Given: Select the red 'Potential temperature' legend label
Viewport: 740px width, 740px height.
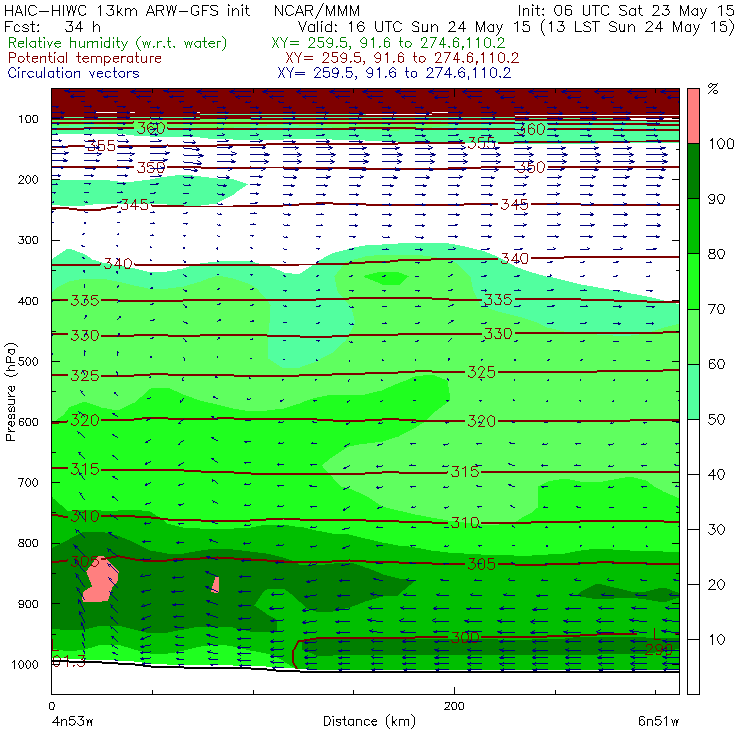Looking at the screenshot, I should pos(85,58).
